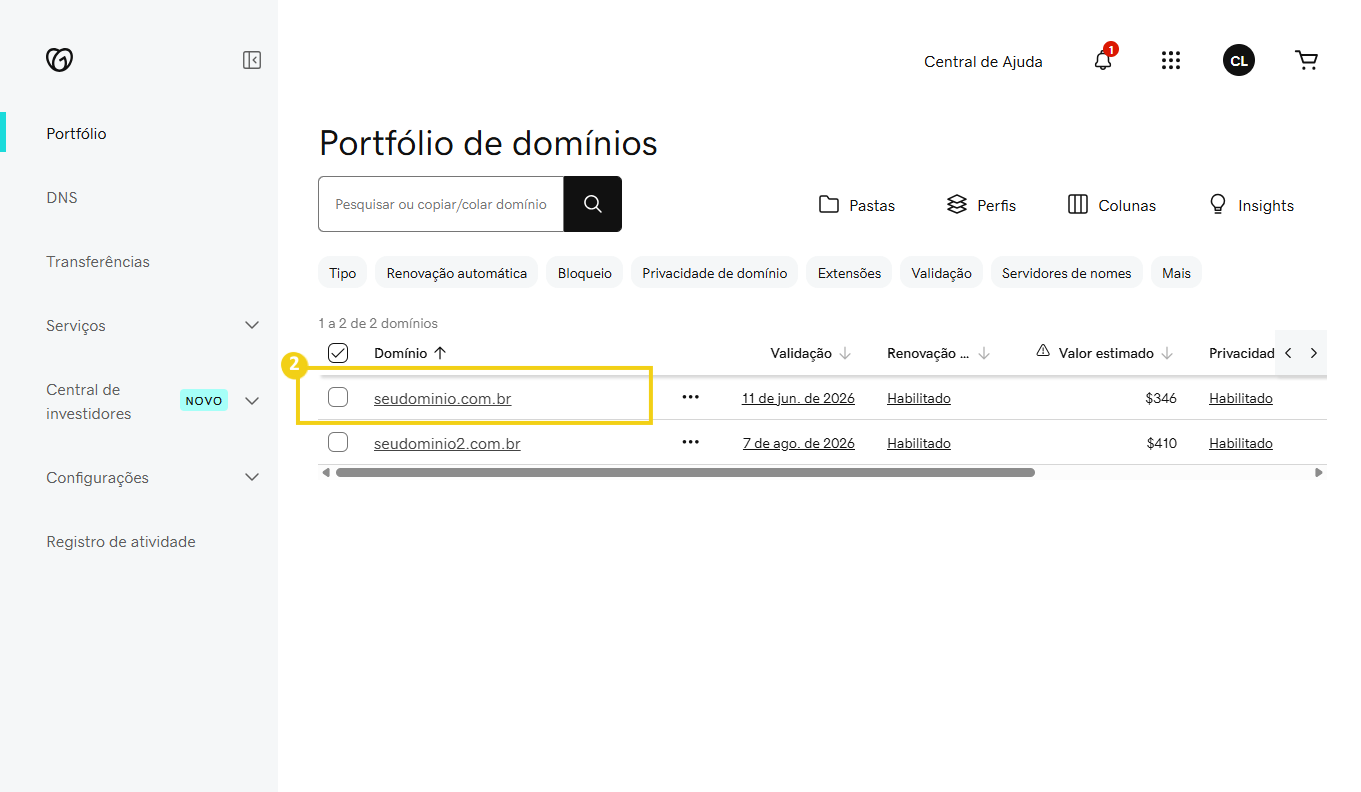The image size is (1361, 792).
Task: Open the shopping cart
Action: [x=1306, y=60]
